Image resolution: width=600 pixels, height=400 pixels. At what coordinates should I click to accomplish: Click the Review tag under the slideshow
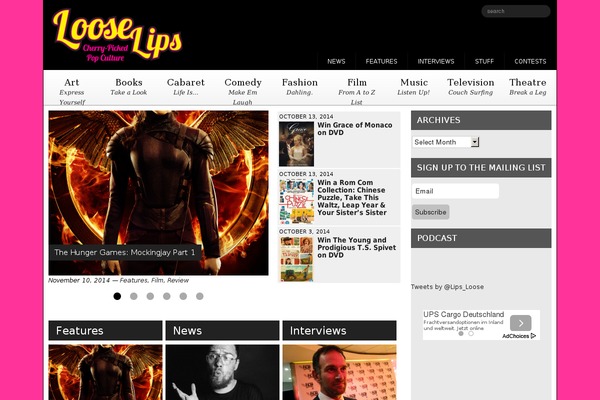coord(178,280)
